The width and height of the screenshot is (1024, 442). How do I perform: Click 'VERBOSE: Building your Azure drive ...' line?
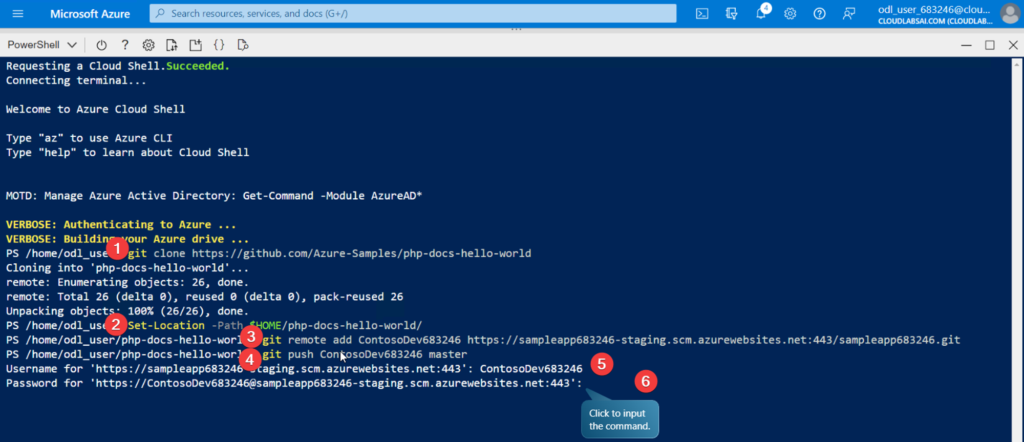click(x=127, y=239)
